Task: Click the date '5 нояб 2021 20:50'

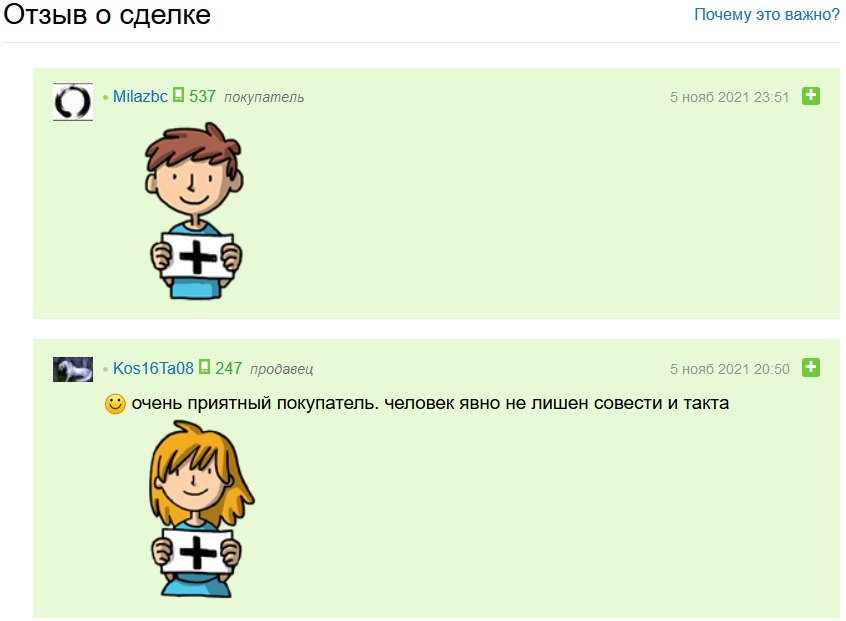Action: [x=729, y=369]
